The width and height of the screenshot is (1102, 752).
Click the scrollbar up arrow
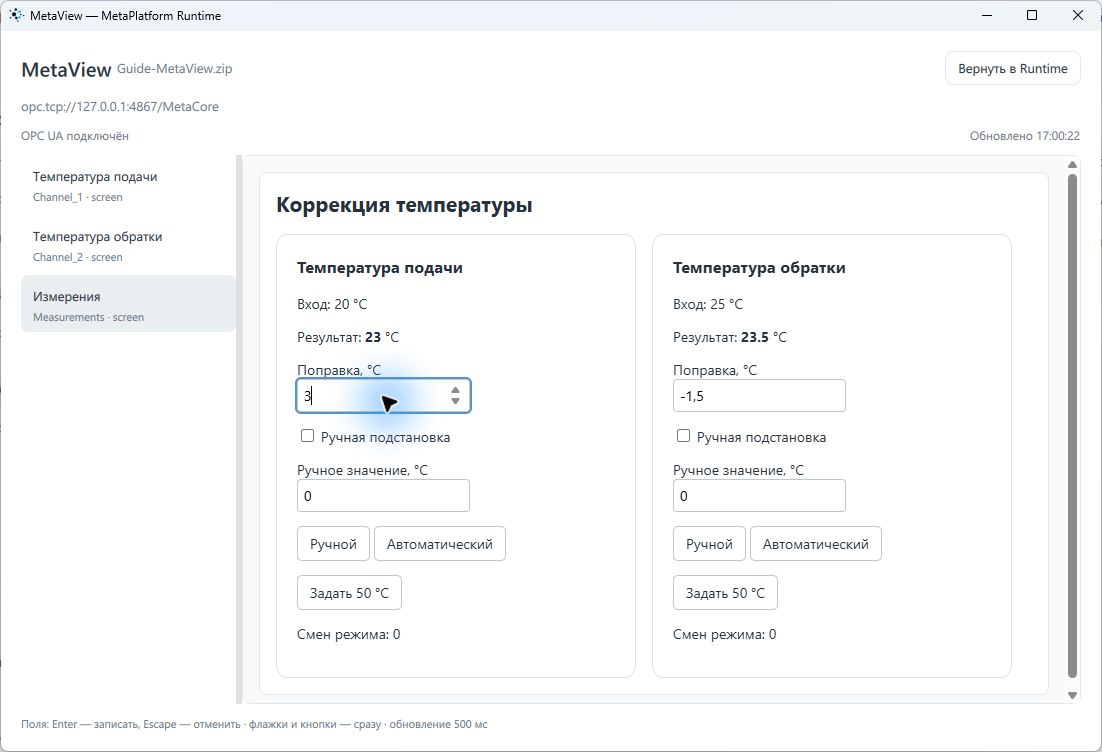point(1072,164)
